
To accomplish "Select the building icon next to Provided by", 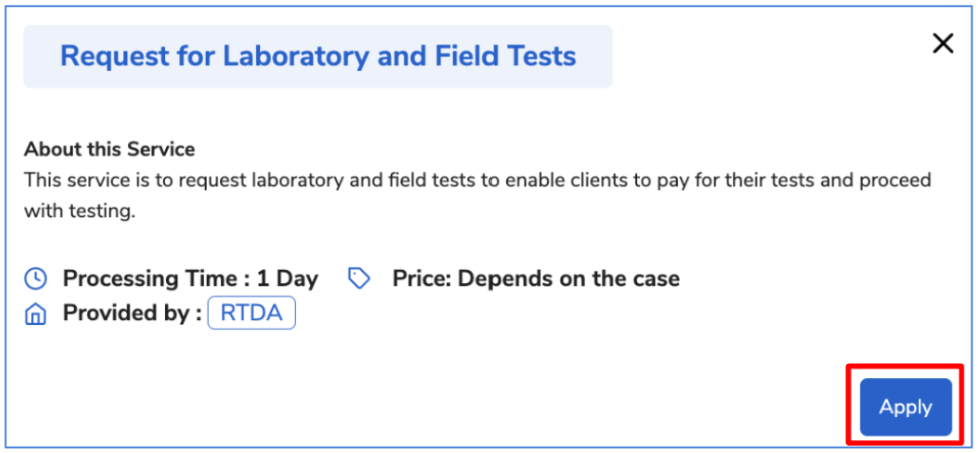I will [x=36, y=314].
